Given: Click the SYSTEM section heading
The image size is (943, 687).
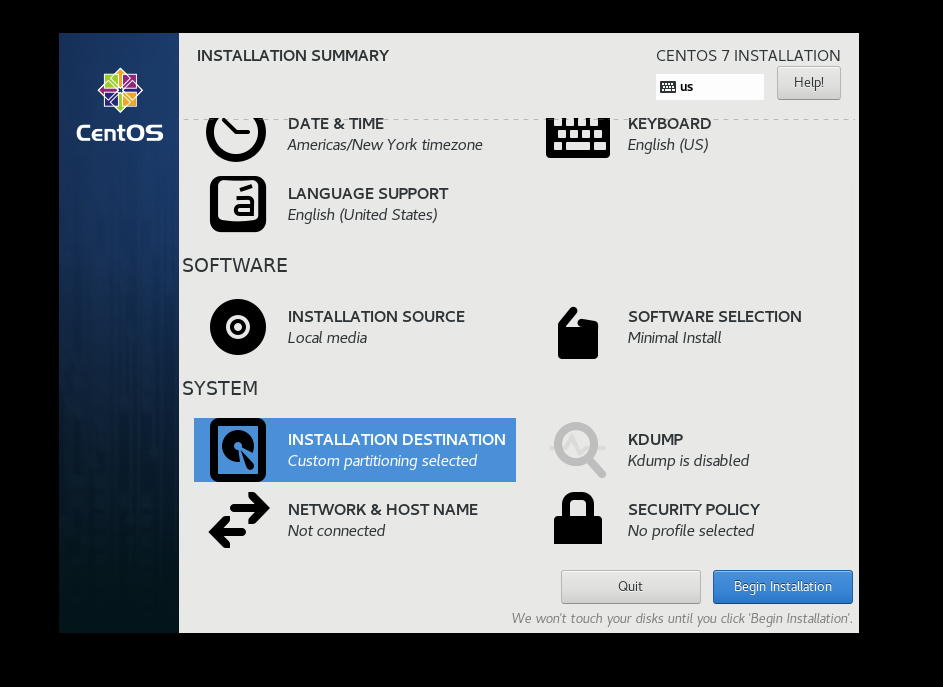Looking at the screenshot, I should 220,389.
